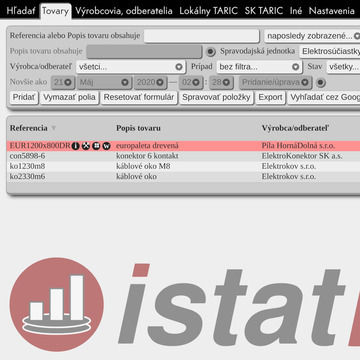The image size is (360, 360).
Task: Select the Tovary tab
Action: (x=55, y=11)
